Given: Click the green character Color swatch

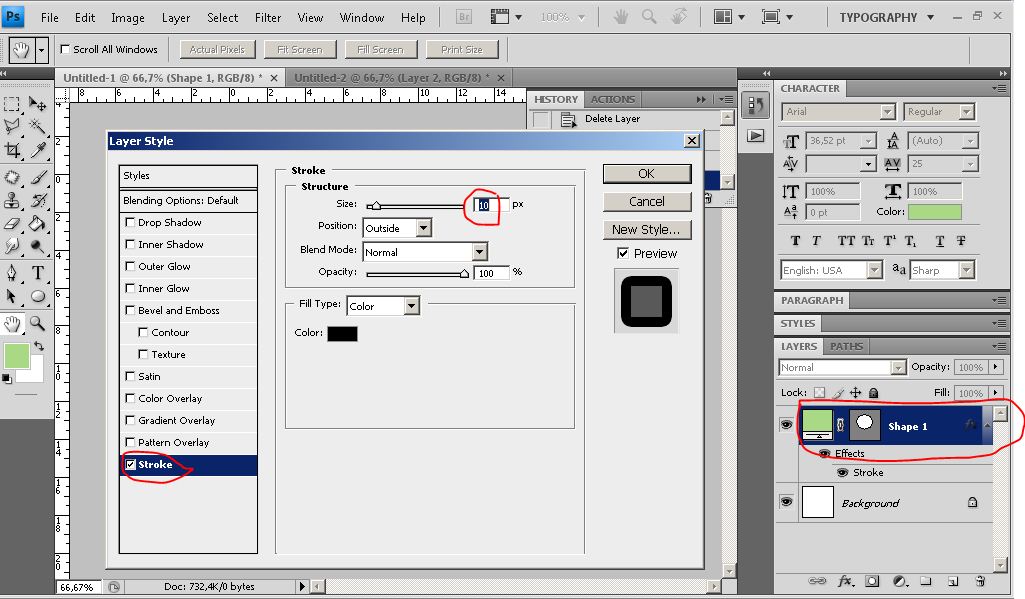Looking at the screenshot, I should 935,211.
